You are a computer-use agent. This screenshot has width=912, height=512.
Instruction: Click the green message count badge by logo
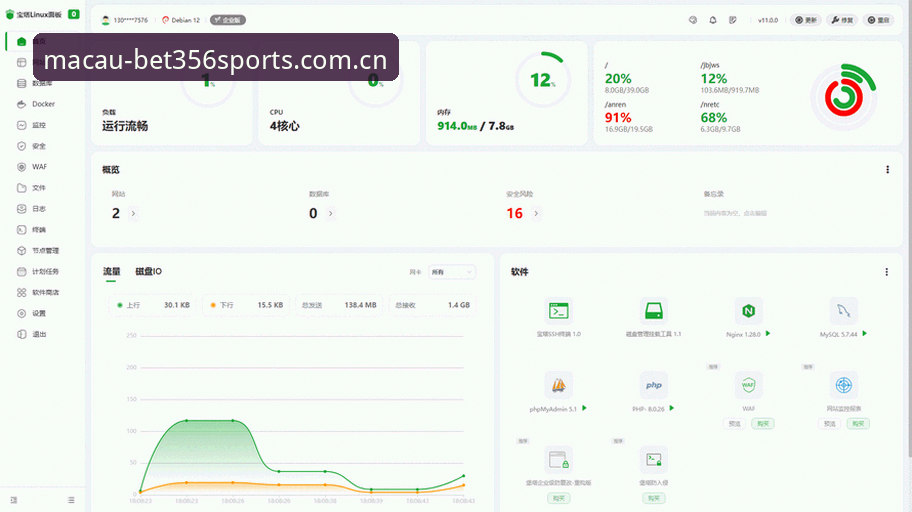(x=74, y=14)
